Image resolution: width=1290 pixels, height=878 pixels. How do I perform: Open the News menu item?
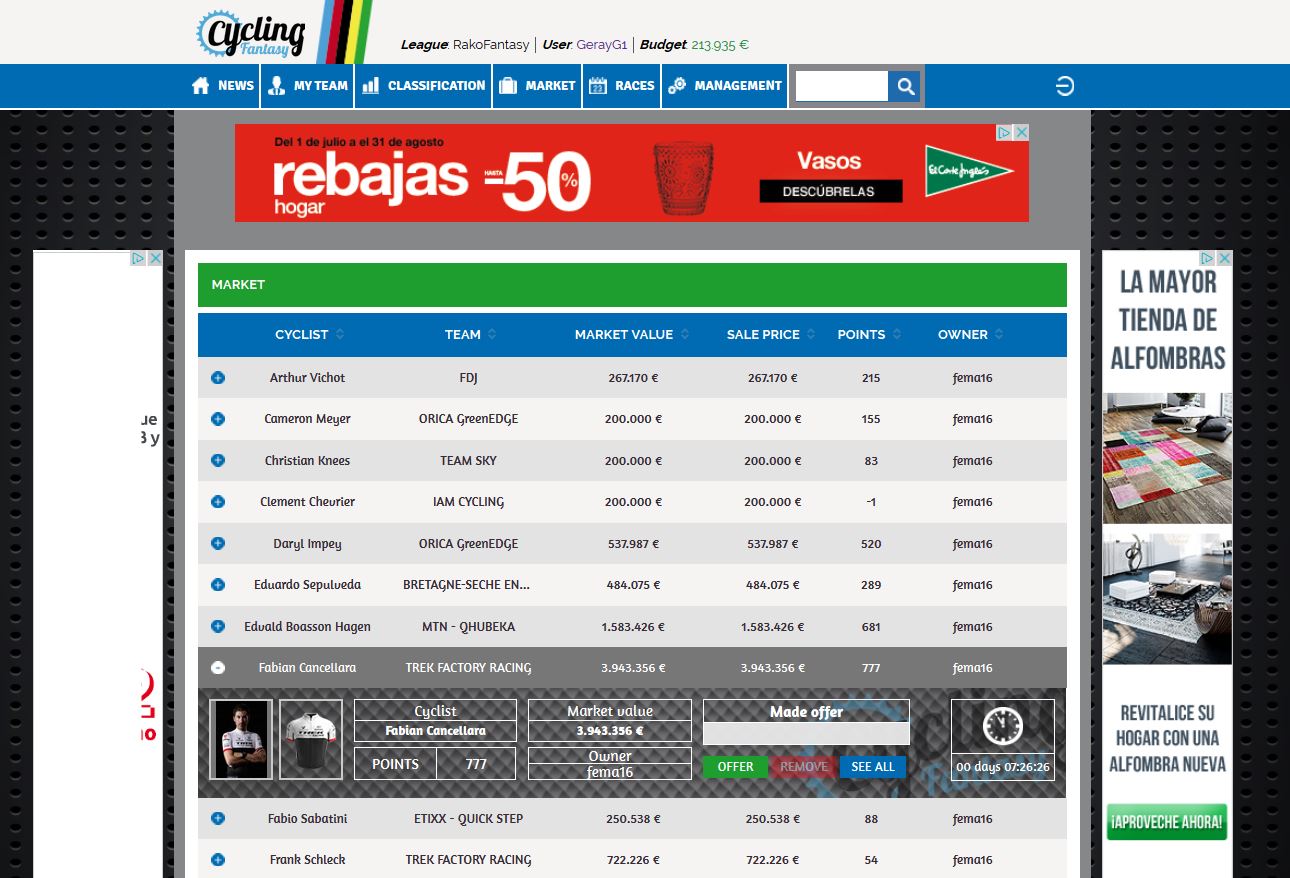(x=223, y=86)
